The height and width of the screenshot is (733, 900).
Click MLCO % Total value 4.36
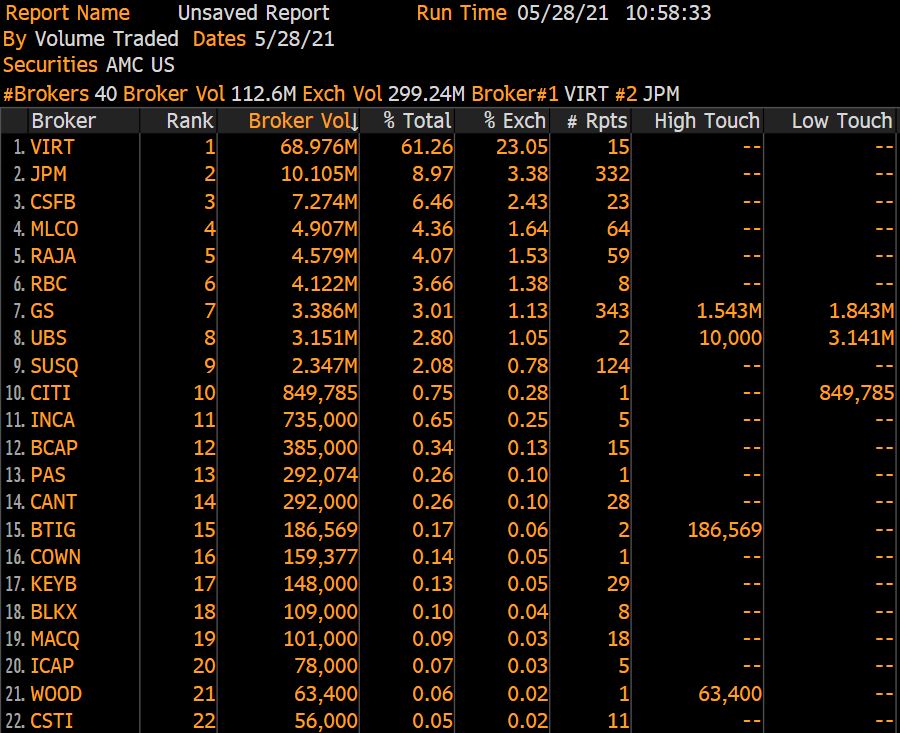click(x=432, y=228)
